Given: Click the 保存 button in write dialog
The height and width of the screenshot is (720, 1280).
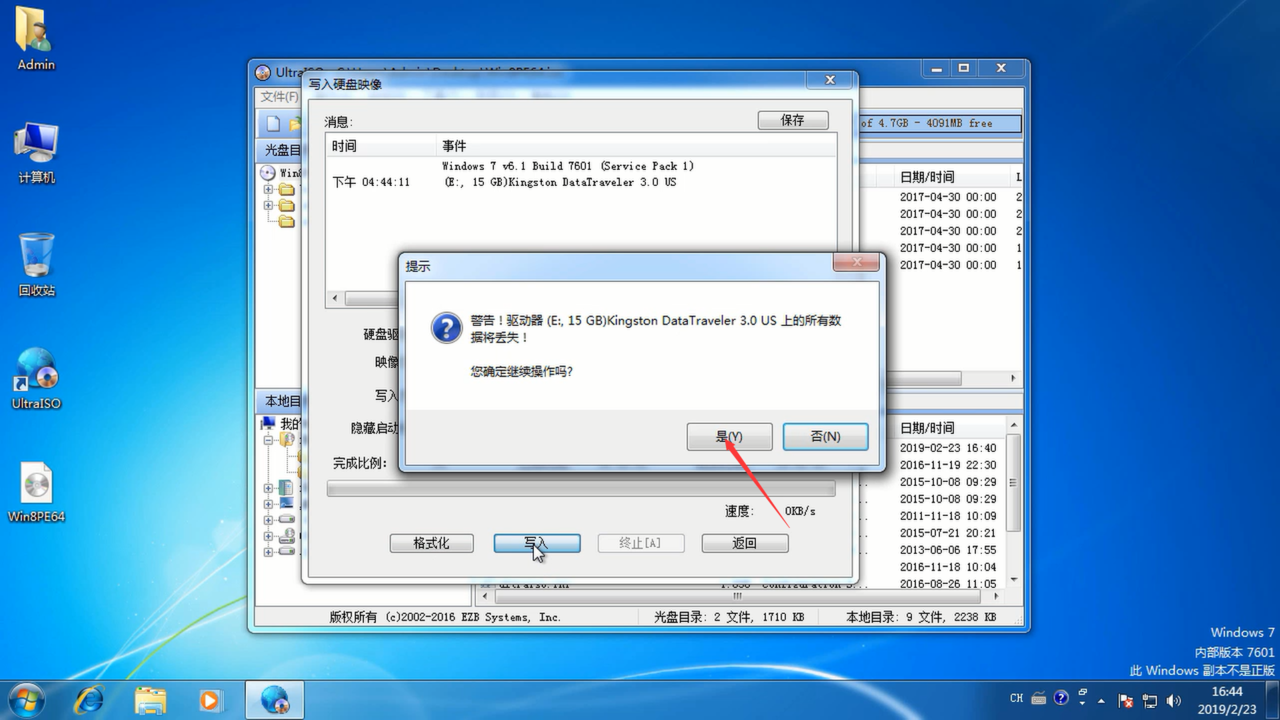Looking at the screenshot, I should coord(793,120).
